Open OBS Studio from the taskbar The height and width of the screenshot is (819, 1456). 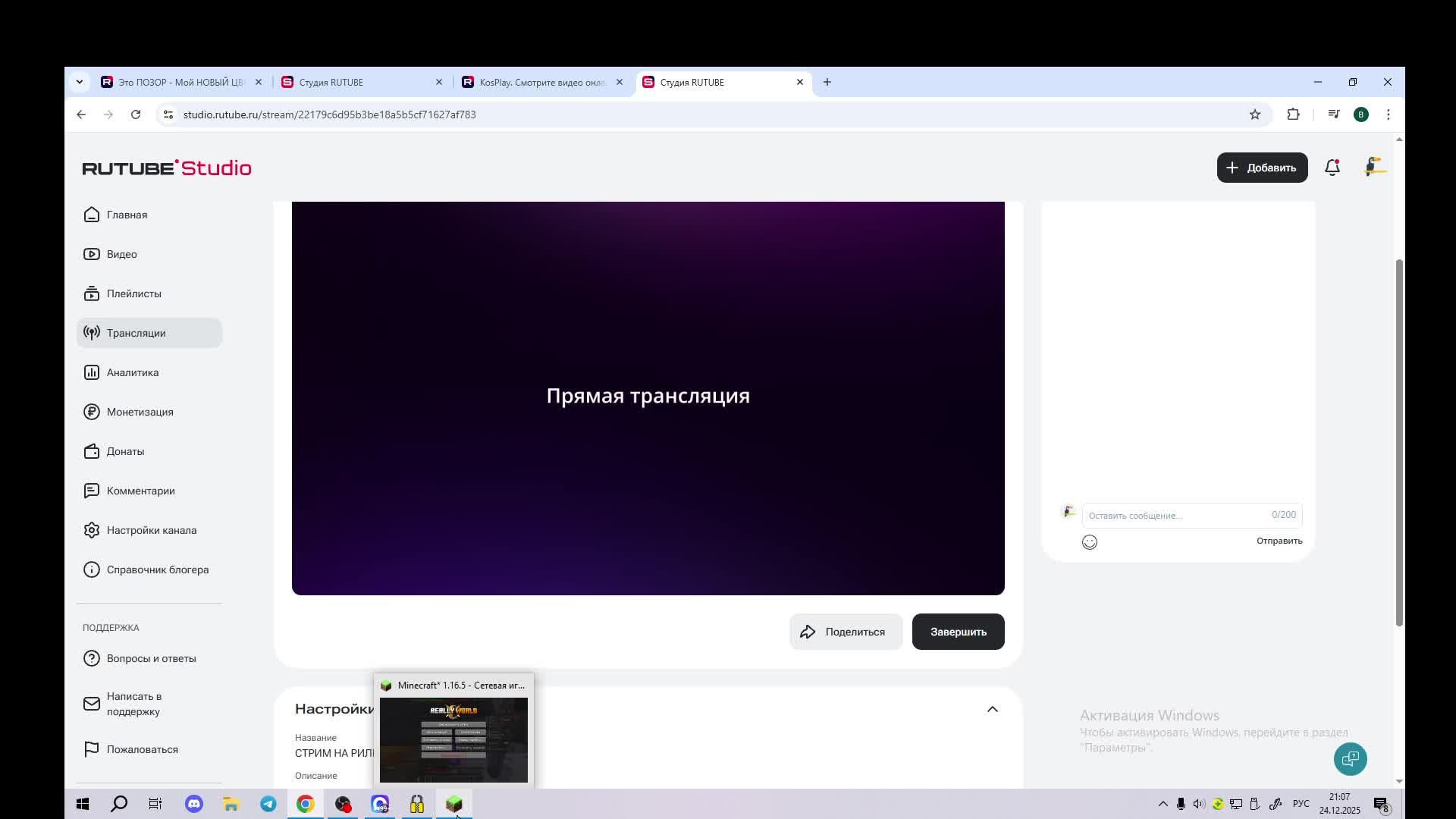[x=343, y=804]
